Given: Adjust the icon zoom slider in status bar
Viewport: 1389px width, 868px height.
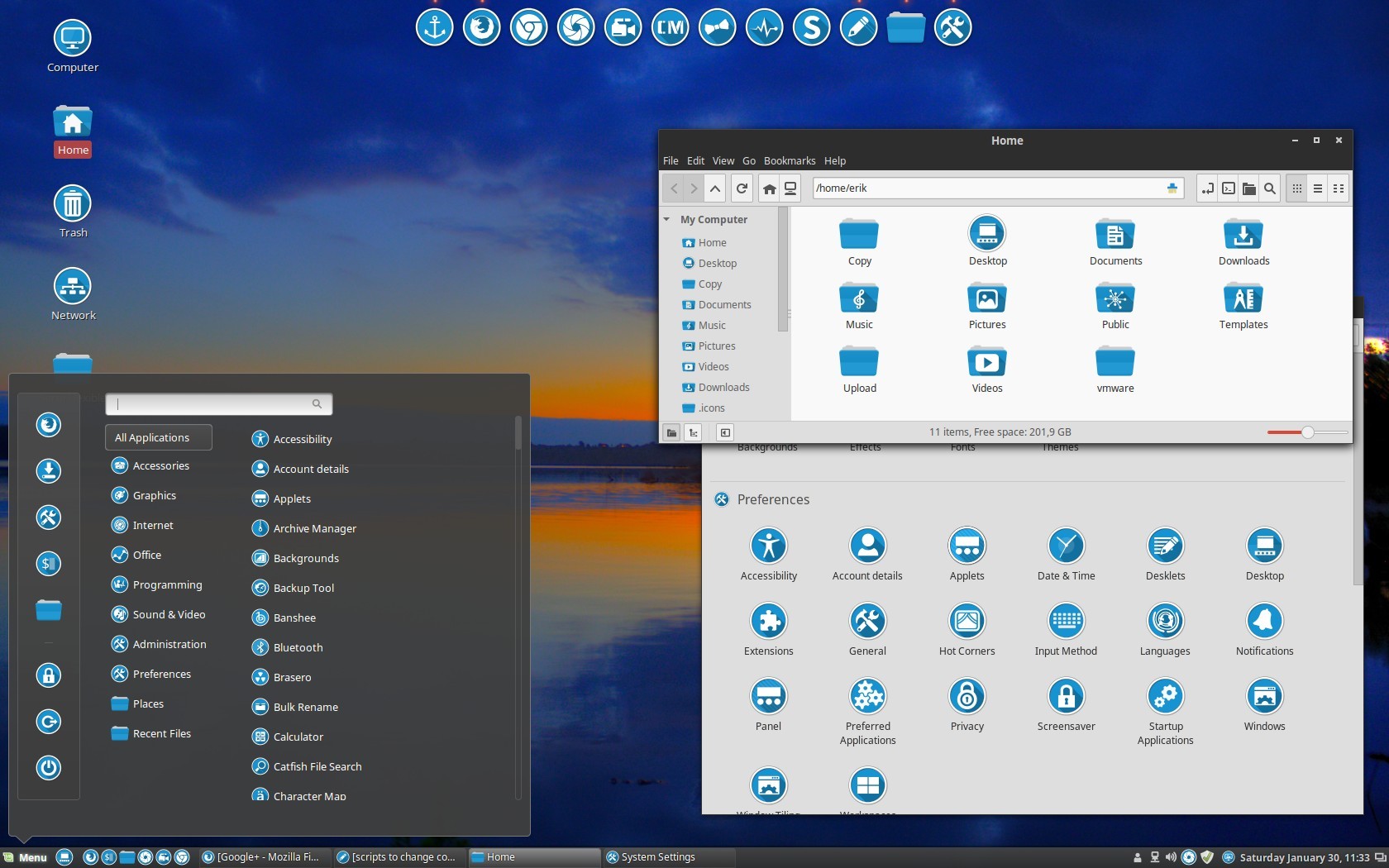Looking at the screenshot, I should [1308, 432].
